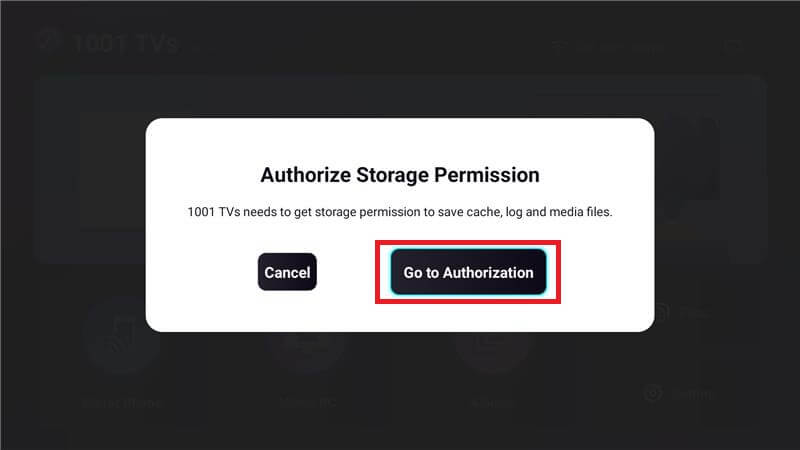The image size is (800, 450).
Task: Click the dimmed network name text in header
Action: click(x=614, y=47)
